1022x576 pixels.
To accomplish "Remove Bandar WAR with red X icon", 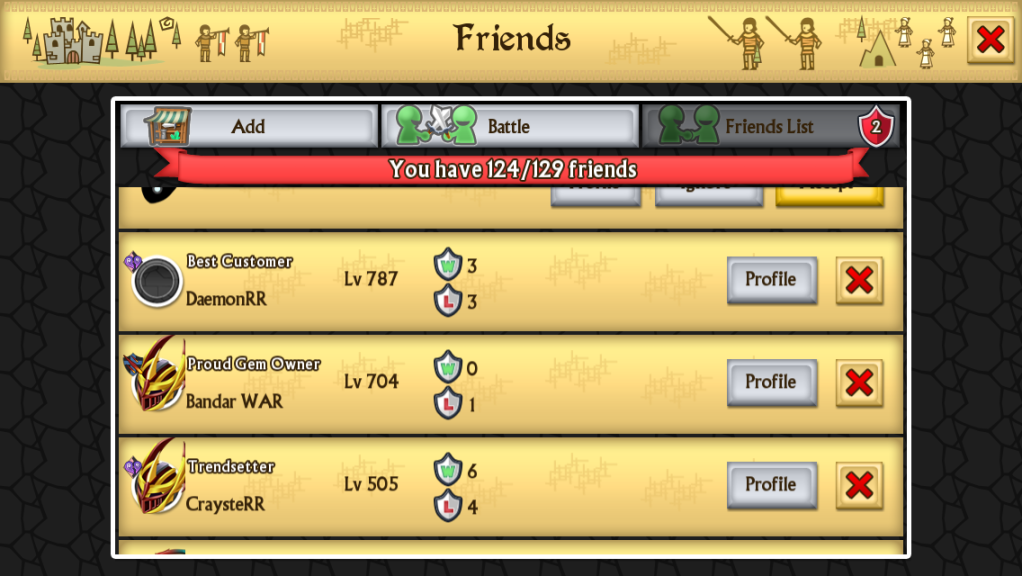I will [x=859, y=382].
